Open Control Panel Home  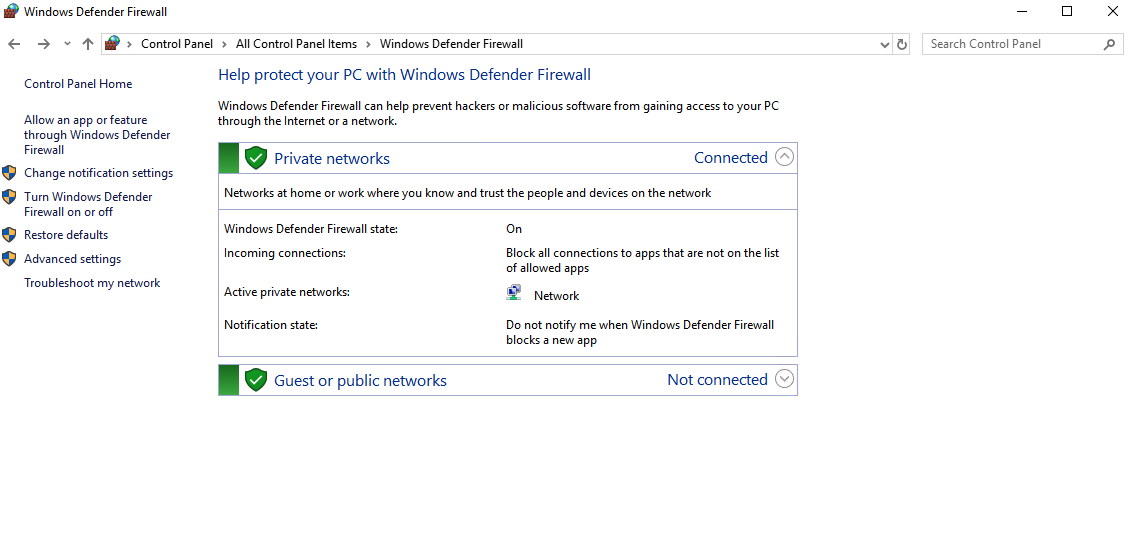tap(78, 84)
